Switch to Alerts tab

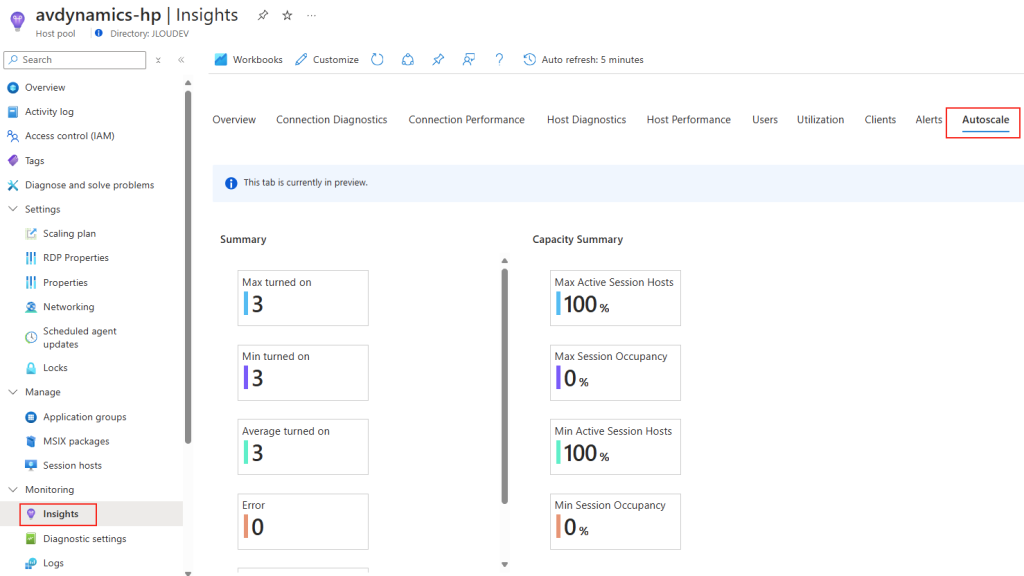click(929, 120)
